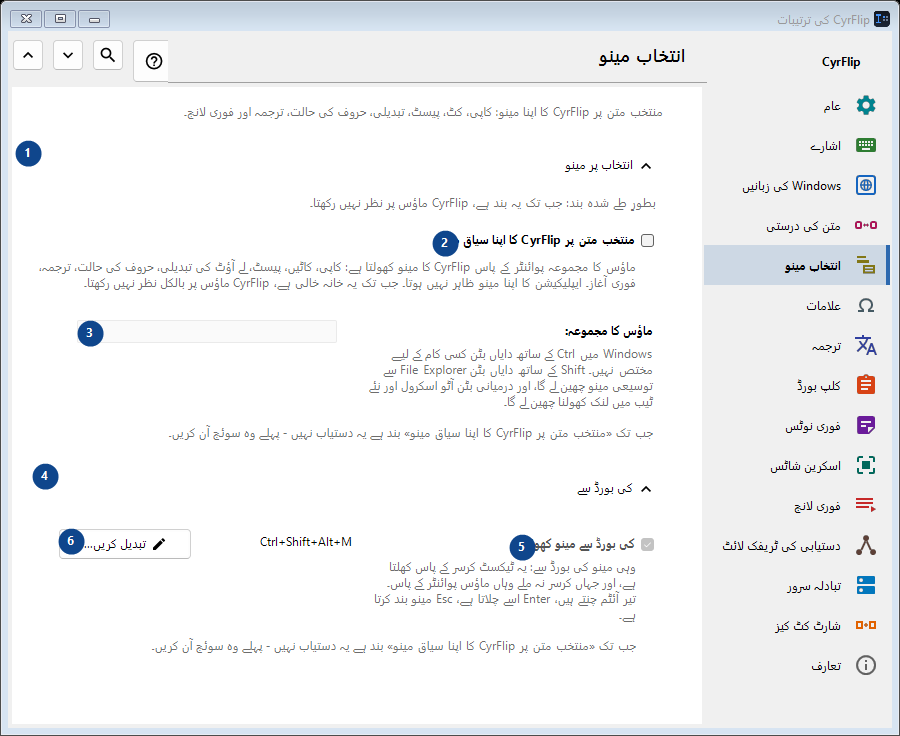The height and width of the screenshot is (736, 900).
Task: Go to previous section up arrow
Action: point(28,55)
